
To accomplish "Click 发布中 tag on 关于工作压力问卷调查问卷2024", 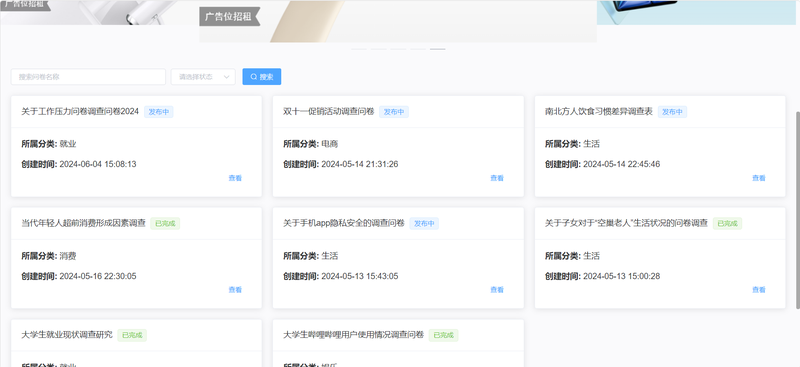I will point(159,112).
